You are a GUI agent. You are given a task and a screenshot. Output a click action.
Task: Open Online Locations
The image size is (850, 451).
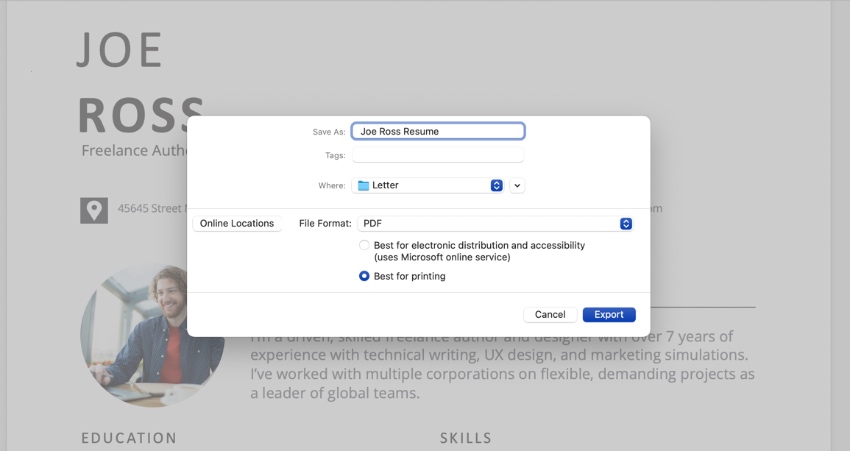pyautogui.click(x=237, y=223)
